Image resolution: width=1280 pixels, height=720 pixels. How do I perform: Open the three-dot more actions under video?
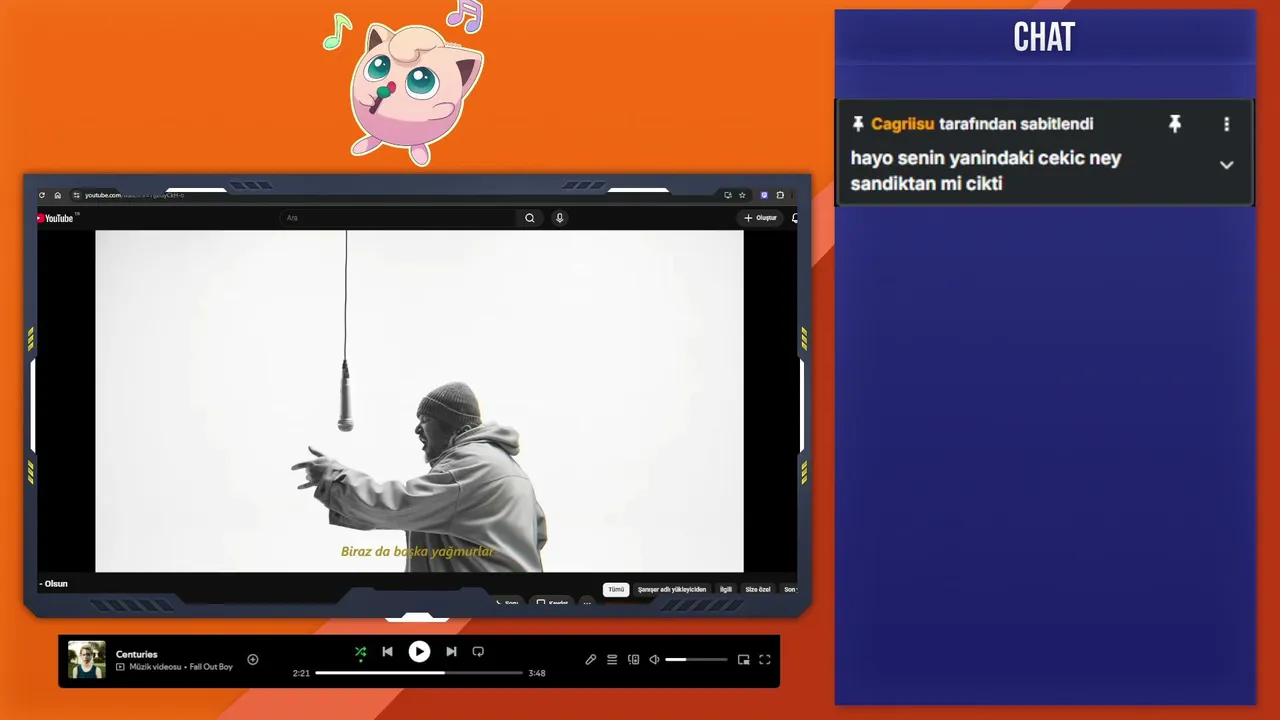[587, 603]
